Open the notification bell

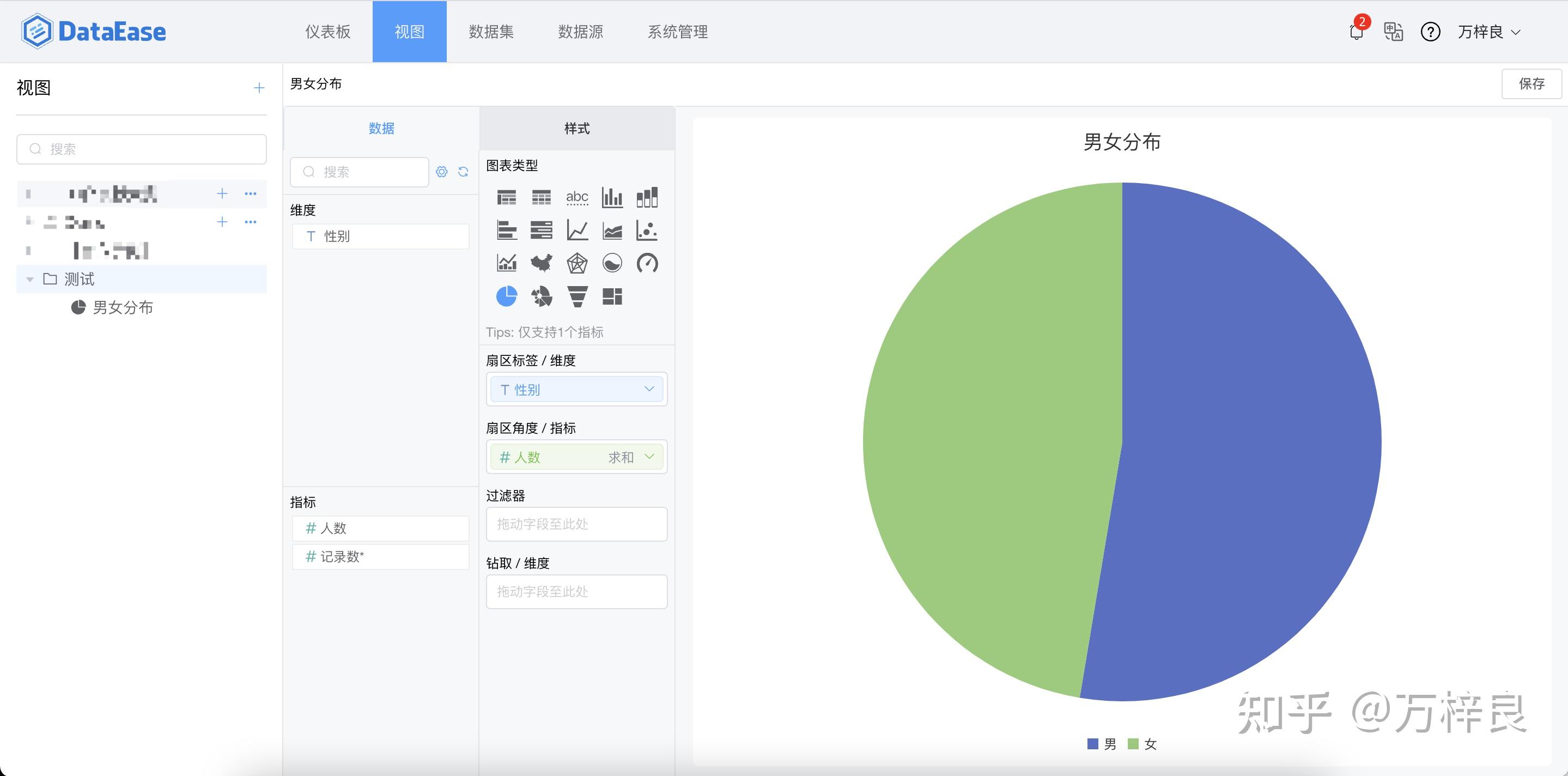pos(1356,32)
